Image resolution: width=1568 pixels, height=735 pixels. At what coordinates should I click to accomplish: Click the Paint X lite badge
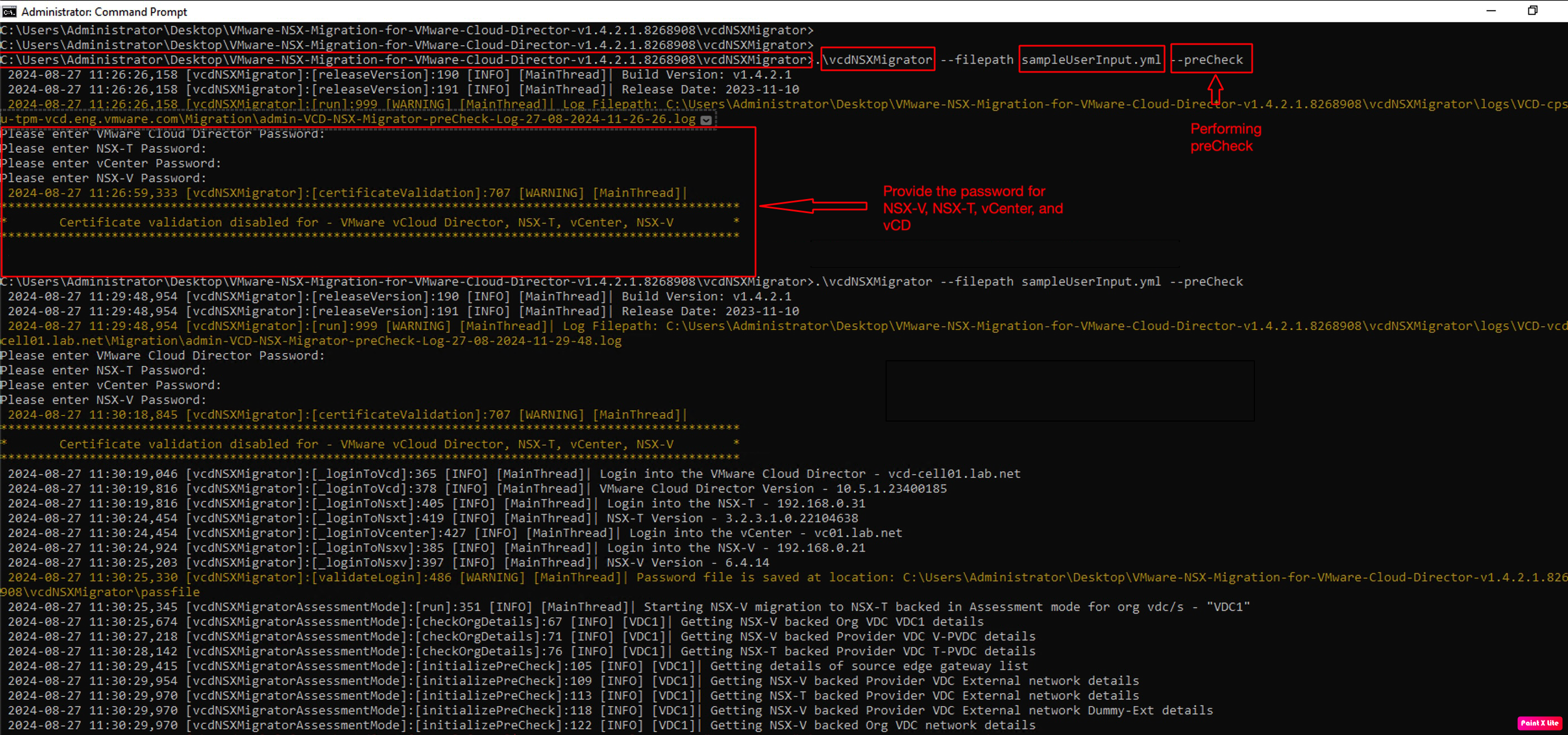coord(1540,722)
